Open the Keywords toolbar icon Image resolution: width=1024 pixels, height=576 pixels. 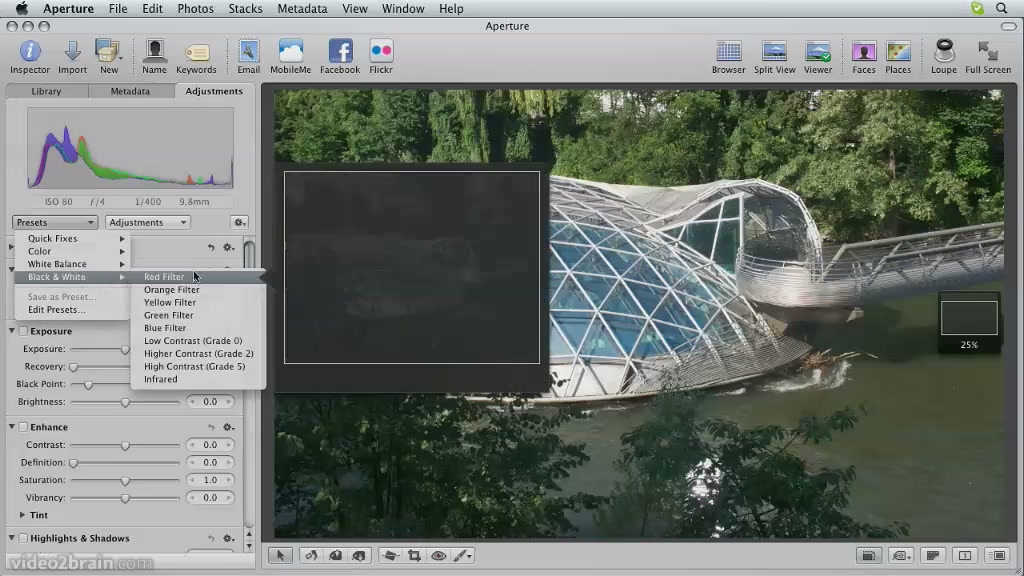click(196, 53)
